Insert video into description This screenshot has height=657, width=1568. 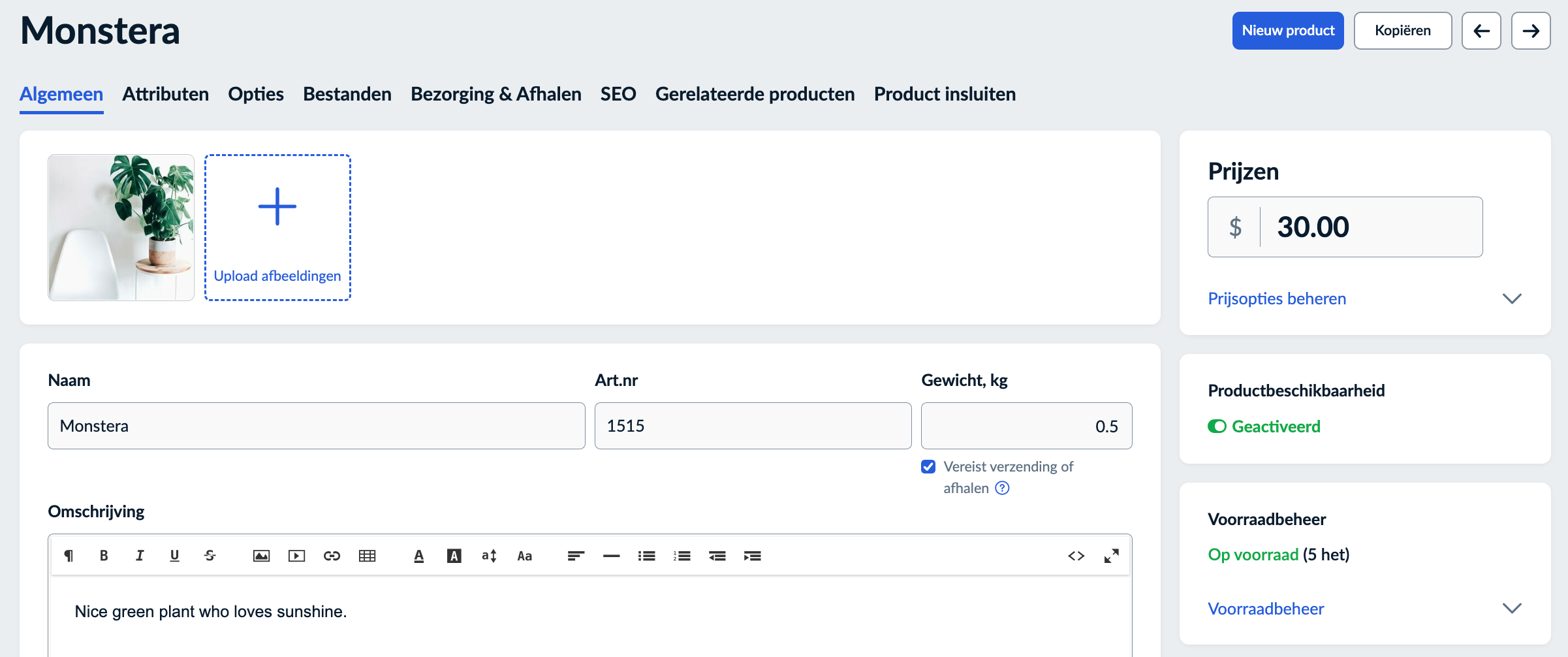click(x=296, y=556)
